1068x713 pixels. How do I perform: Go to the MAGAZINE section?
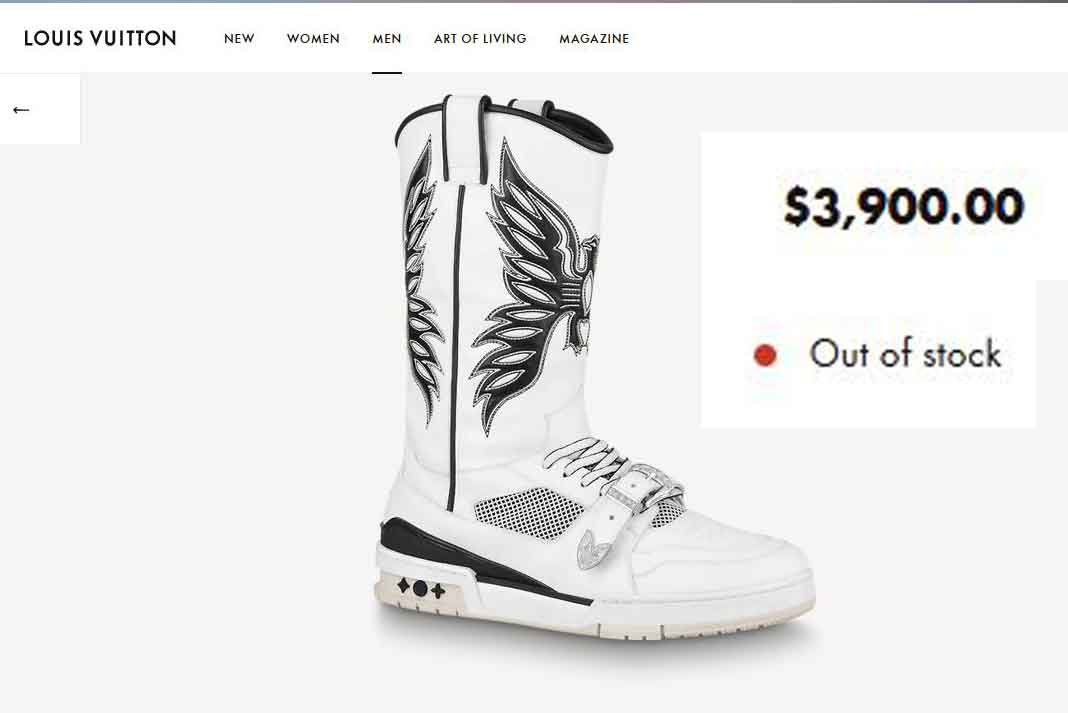tap(594, 39)
